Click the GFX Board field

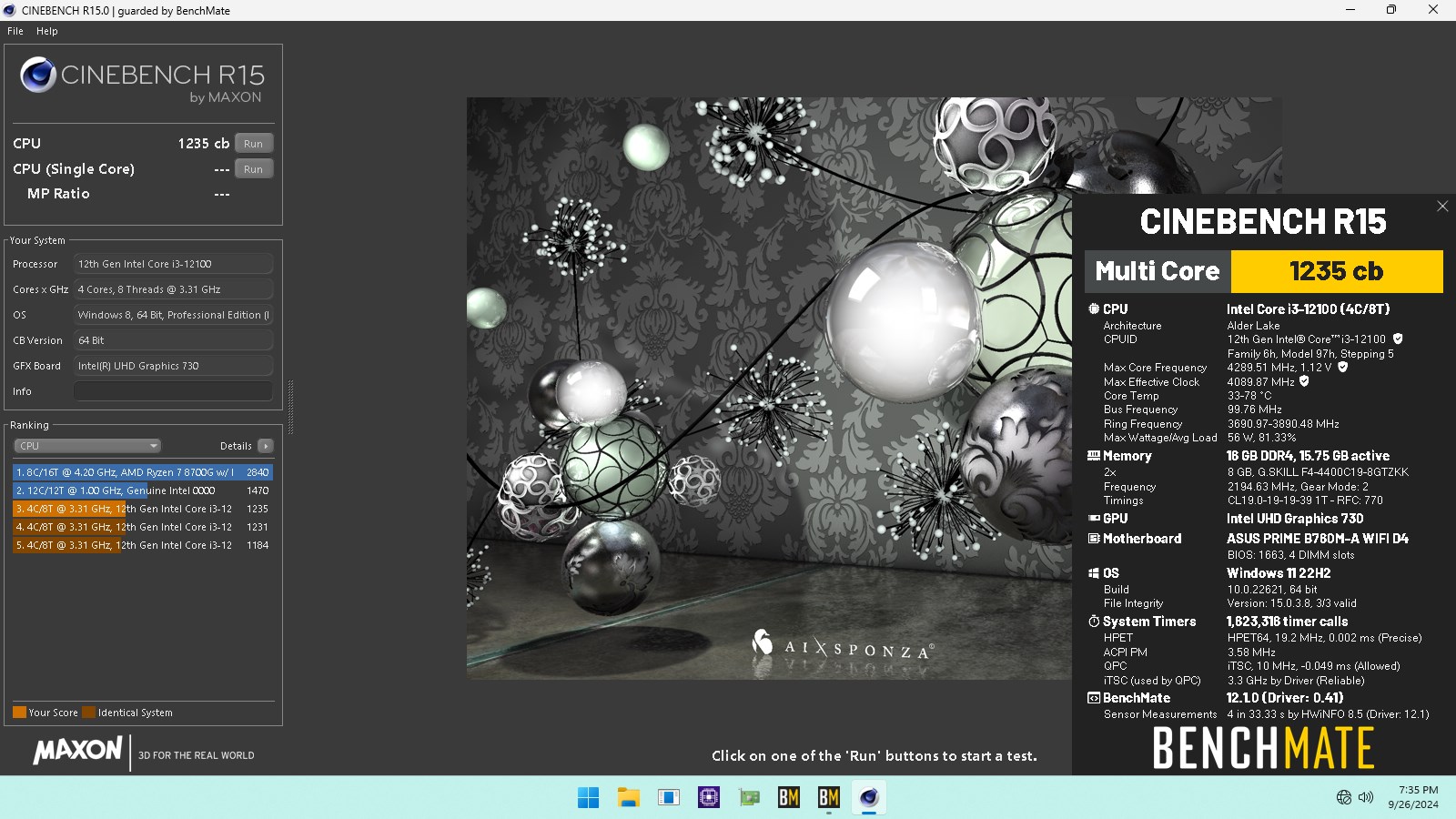pyautogui.click(x=173, y=366)
